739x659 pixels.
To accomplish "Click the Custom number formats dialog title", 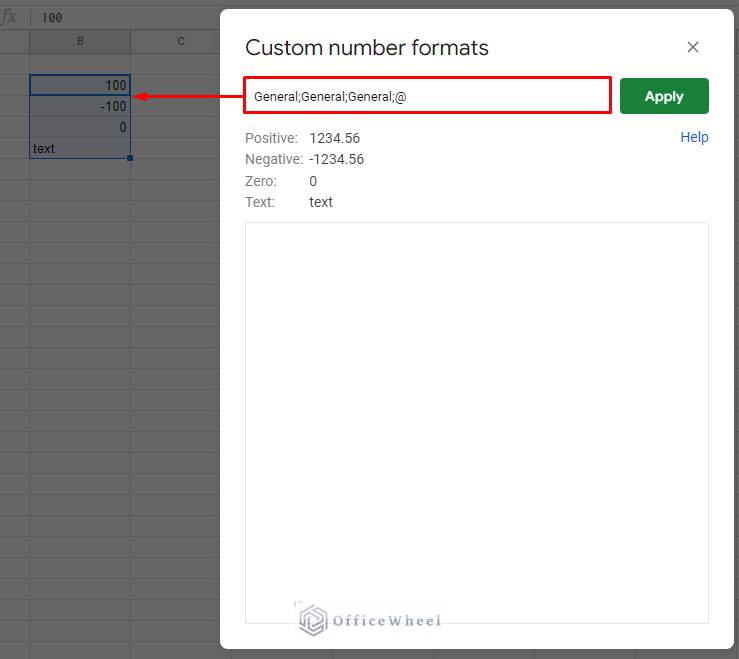I will coord(367,48).
